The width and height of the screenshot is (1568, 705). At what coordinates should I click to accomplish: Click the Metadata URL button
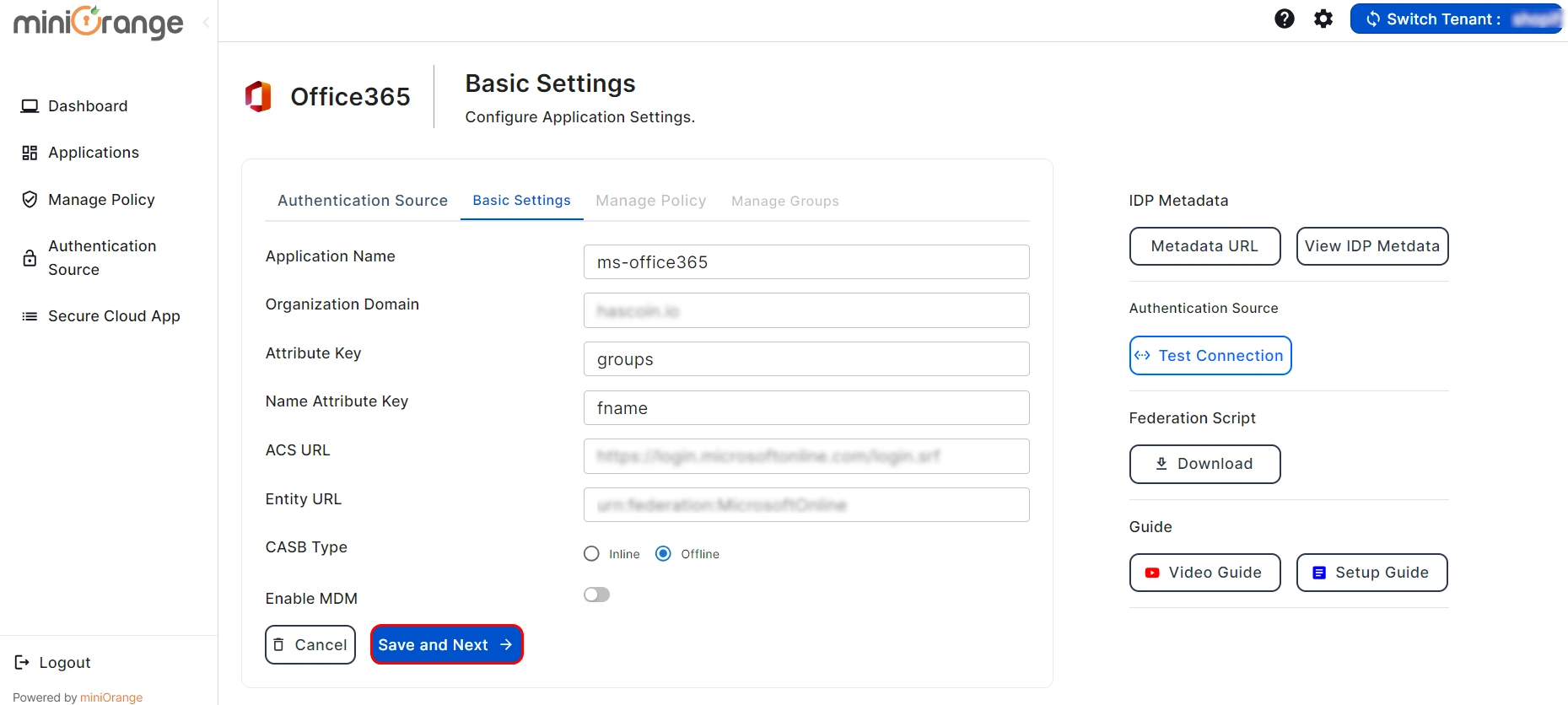click(x=1204, y=246)
